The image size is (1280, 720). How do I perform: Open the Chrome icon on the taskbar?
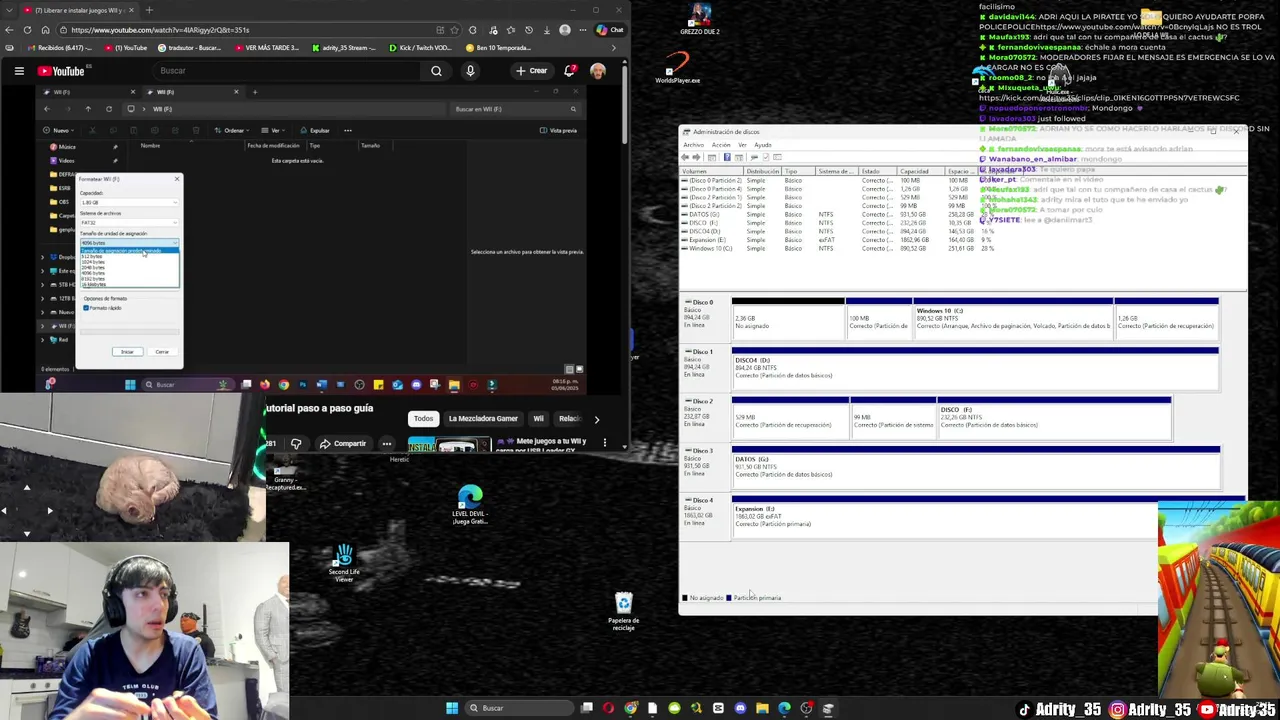[x=631, y=708]
